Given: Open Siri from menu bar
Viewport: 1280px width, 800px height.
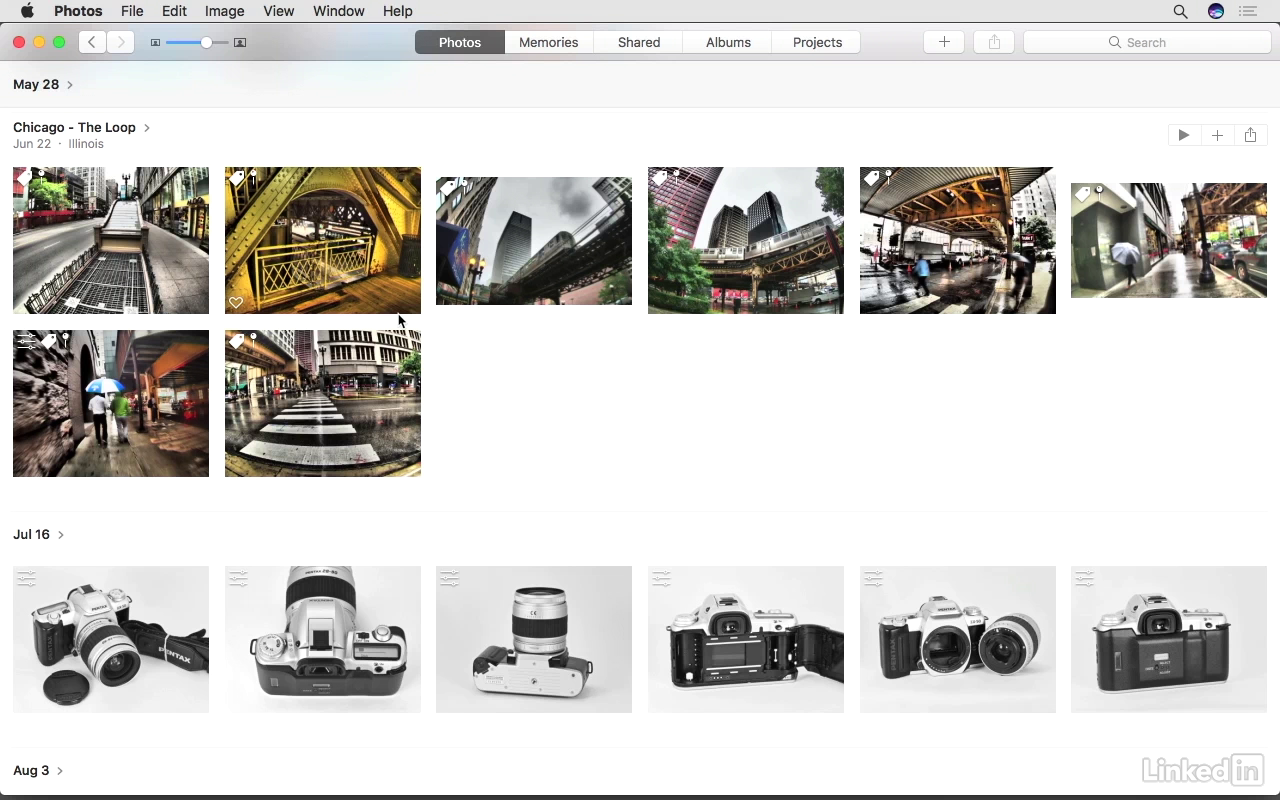Looking at the screenshot, I should tap(1216, 11).
